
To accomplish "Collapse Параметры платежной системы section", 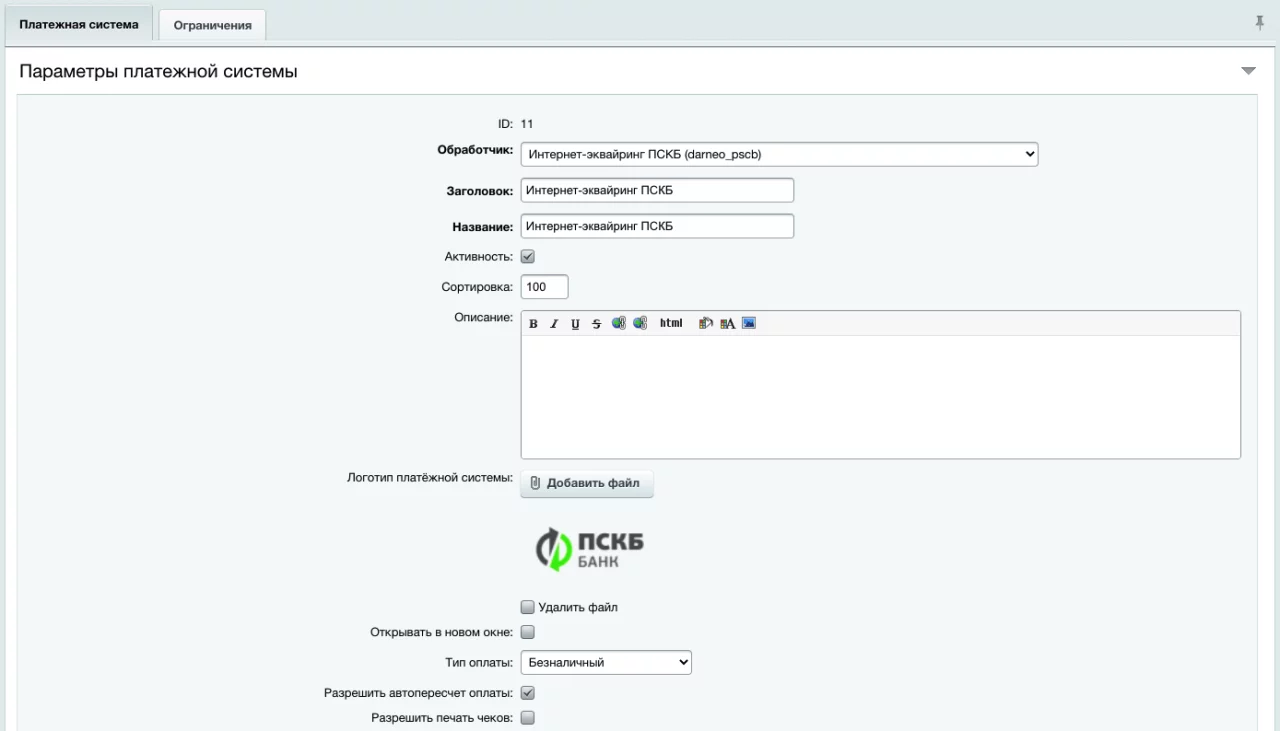I will tap(1248, 71).
